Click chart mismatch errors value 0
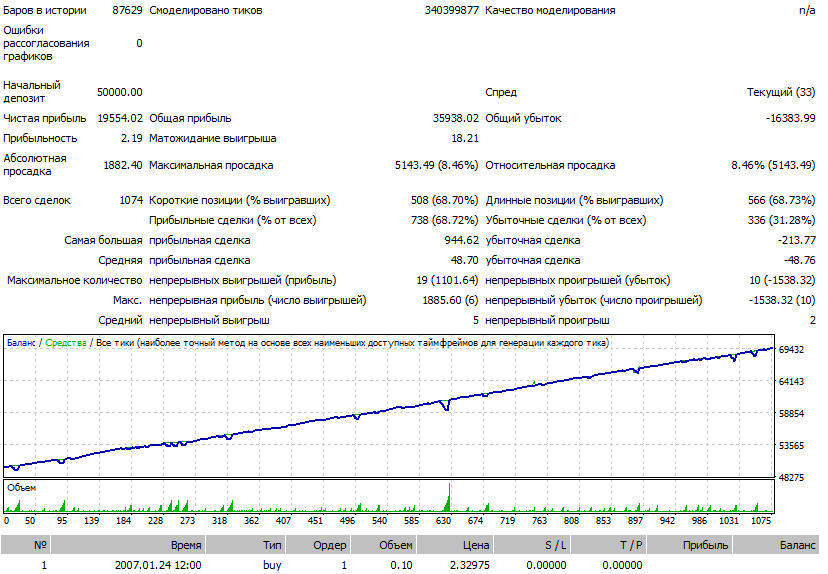The height and width of the screenshot is (574, 828). pyautogui.click(x=139, y=43)
